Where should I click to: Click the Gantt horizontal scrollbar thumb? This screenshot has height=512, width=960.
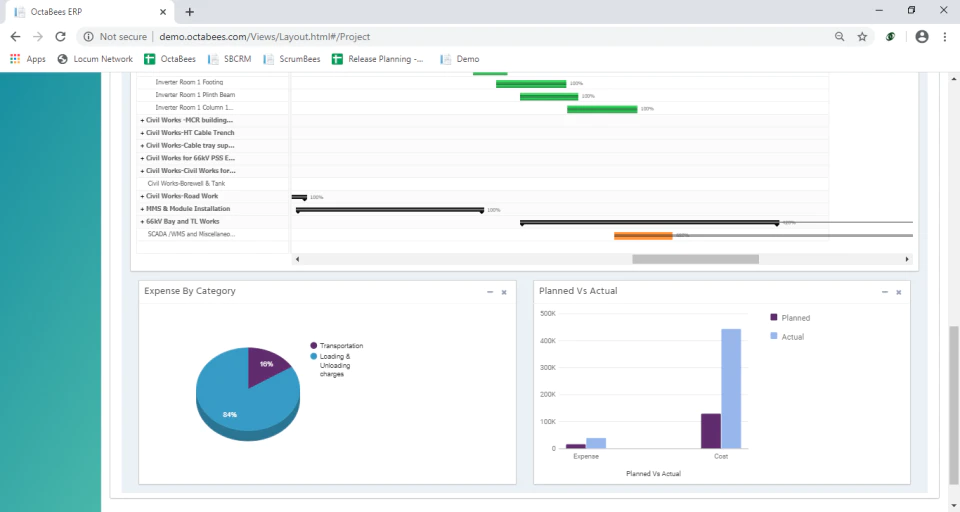pos(696,259)
